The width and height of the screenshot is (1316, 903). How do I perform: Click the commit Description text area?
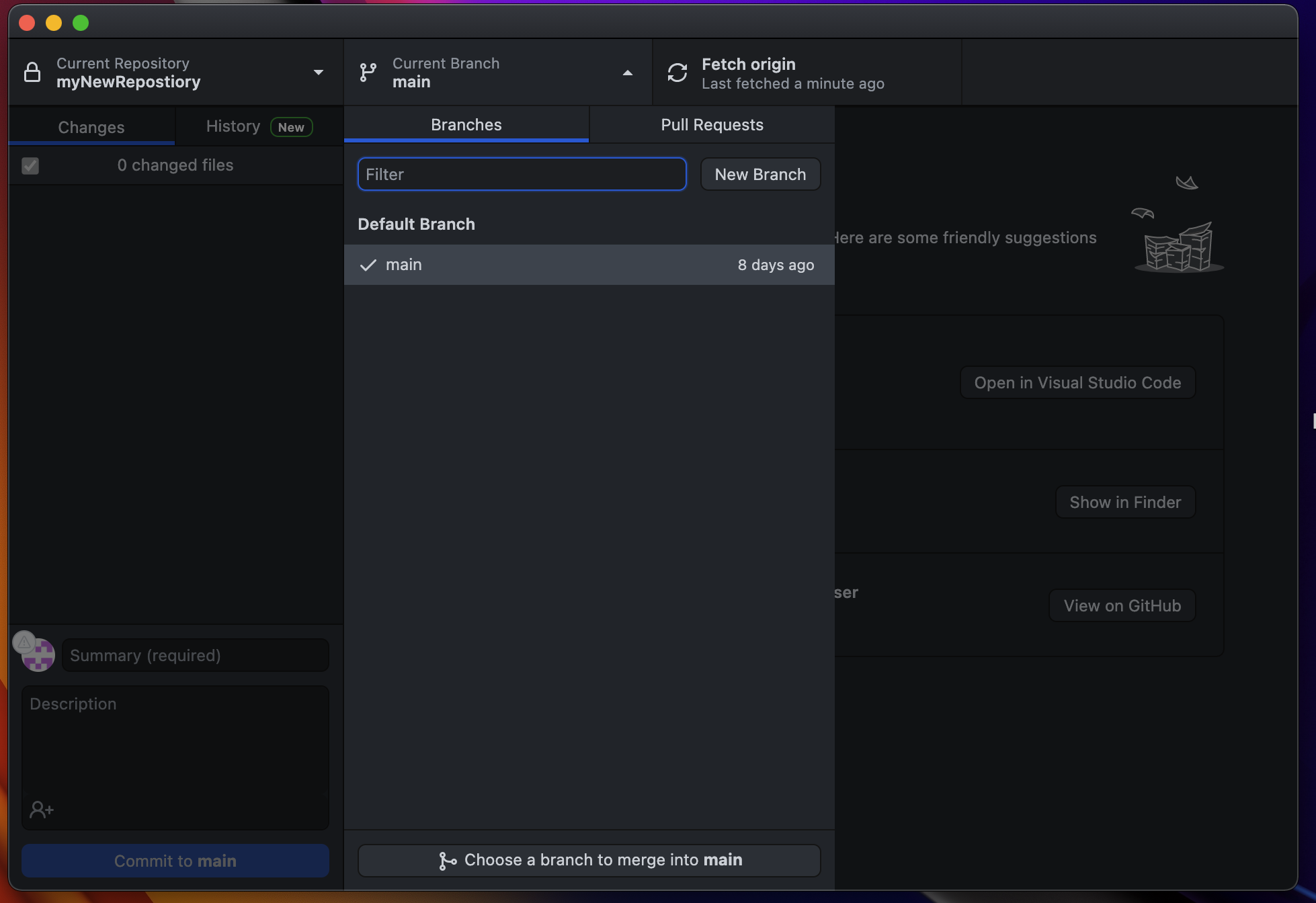pyautogui.click(x=175, y=757)
